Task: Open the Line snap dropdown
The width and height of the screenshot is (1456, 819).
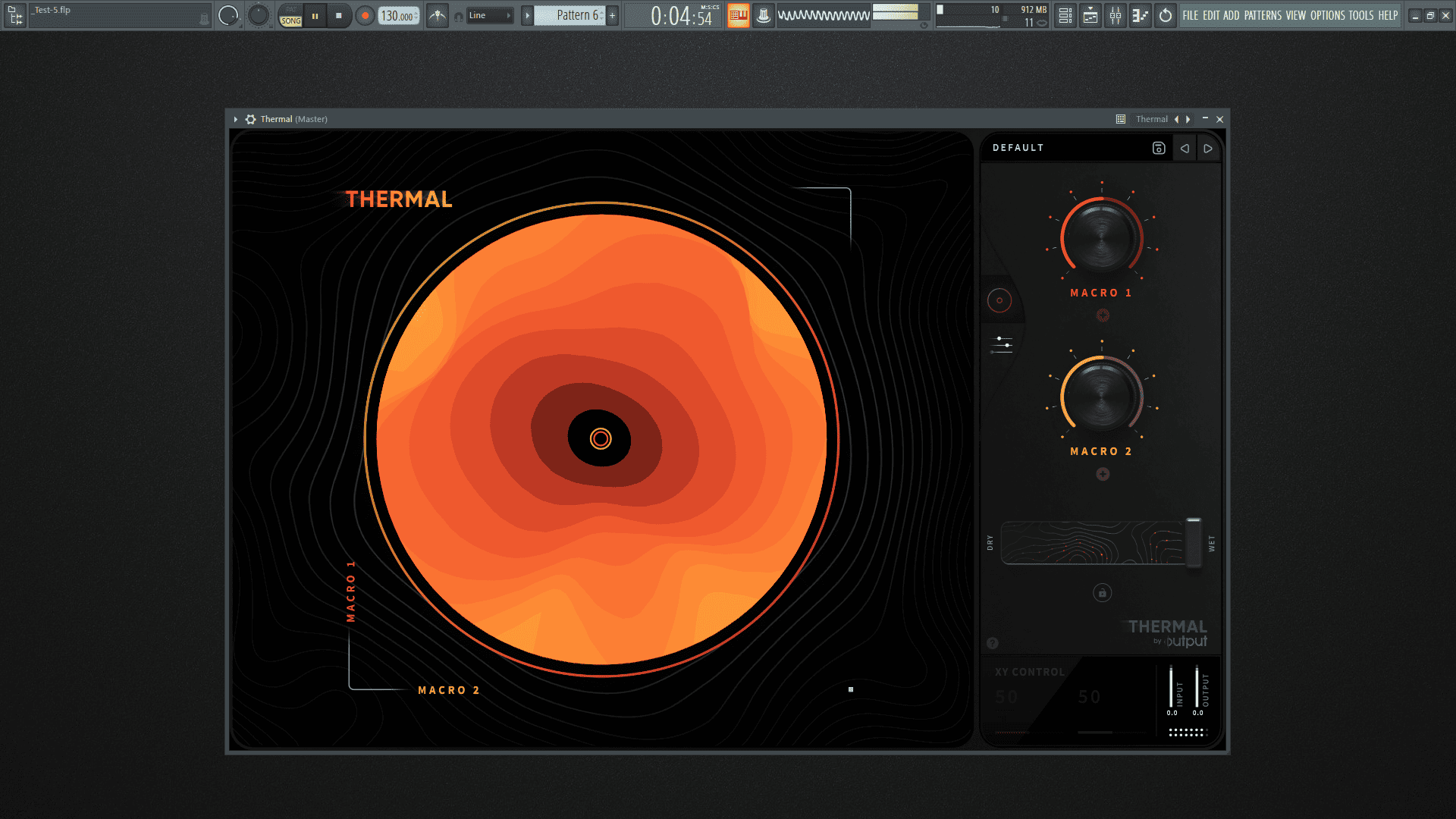Action: 490,15
